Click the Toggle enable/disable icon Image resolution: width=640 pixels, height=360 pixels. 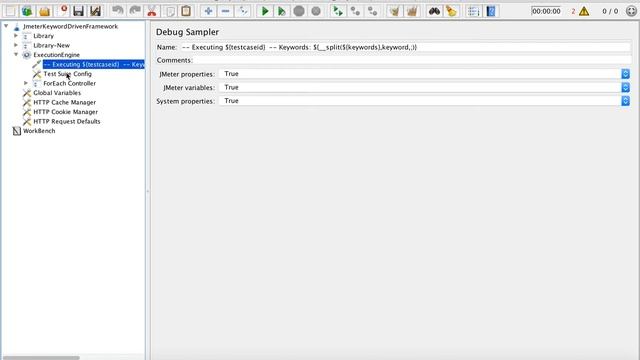point(242,11)
